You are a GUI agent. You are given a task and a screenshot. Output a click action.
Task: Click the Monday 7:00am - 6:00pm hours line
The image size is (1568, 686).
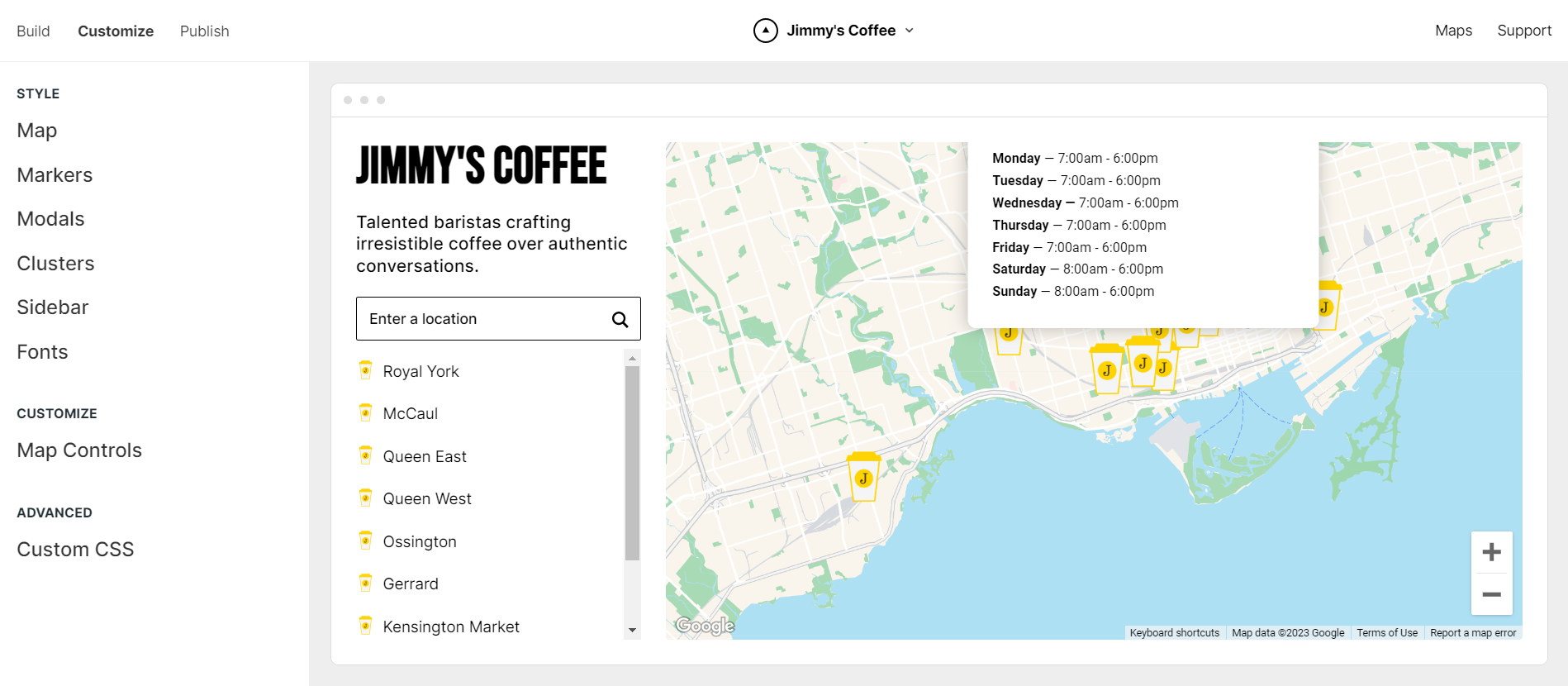click(x=1075, y=159)
